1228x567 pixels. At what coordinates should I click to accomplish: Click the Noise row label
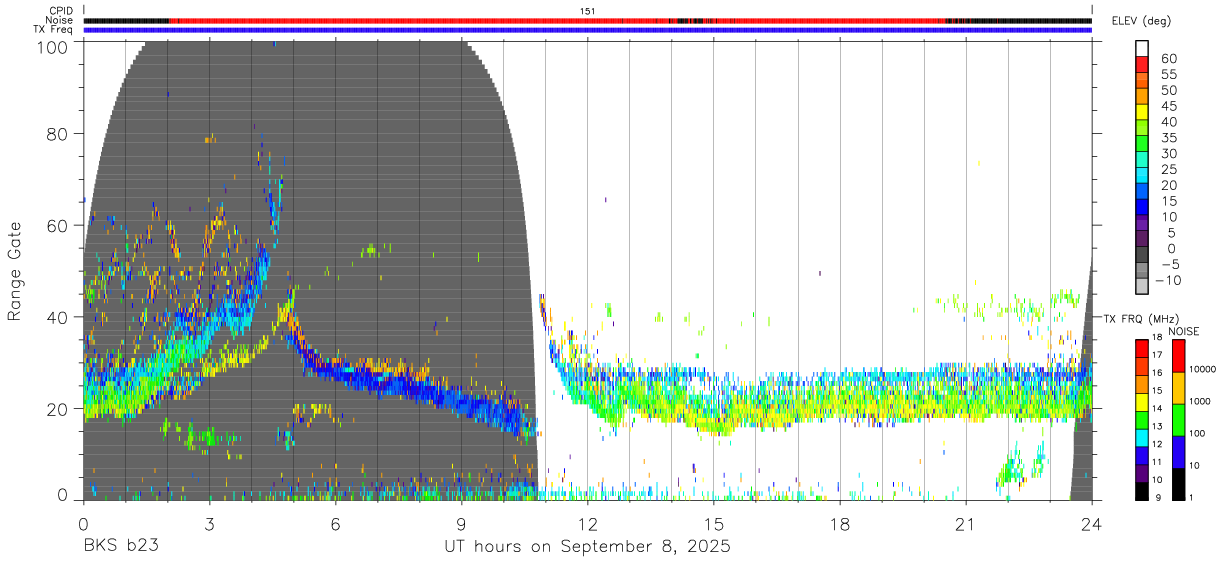pos(59,20)
